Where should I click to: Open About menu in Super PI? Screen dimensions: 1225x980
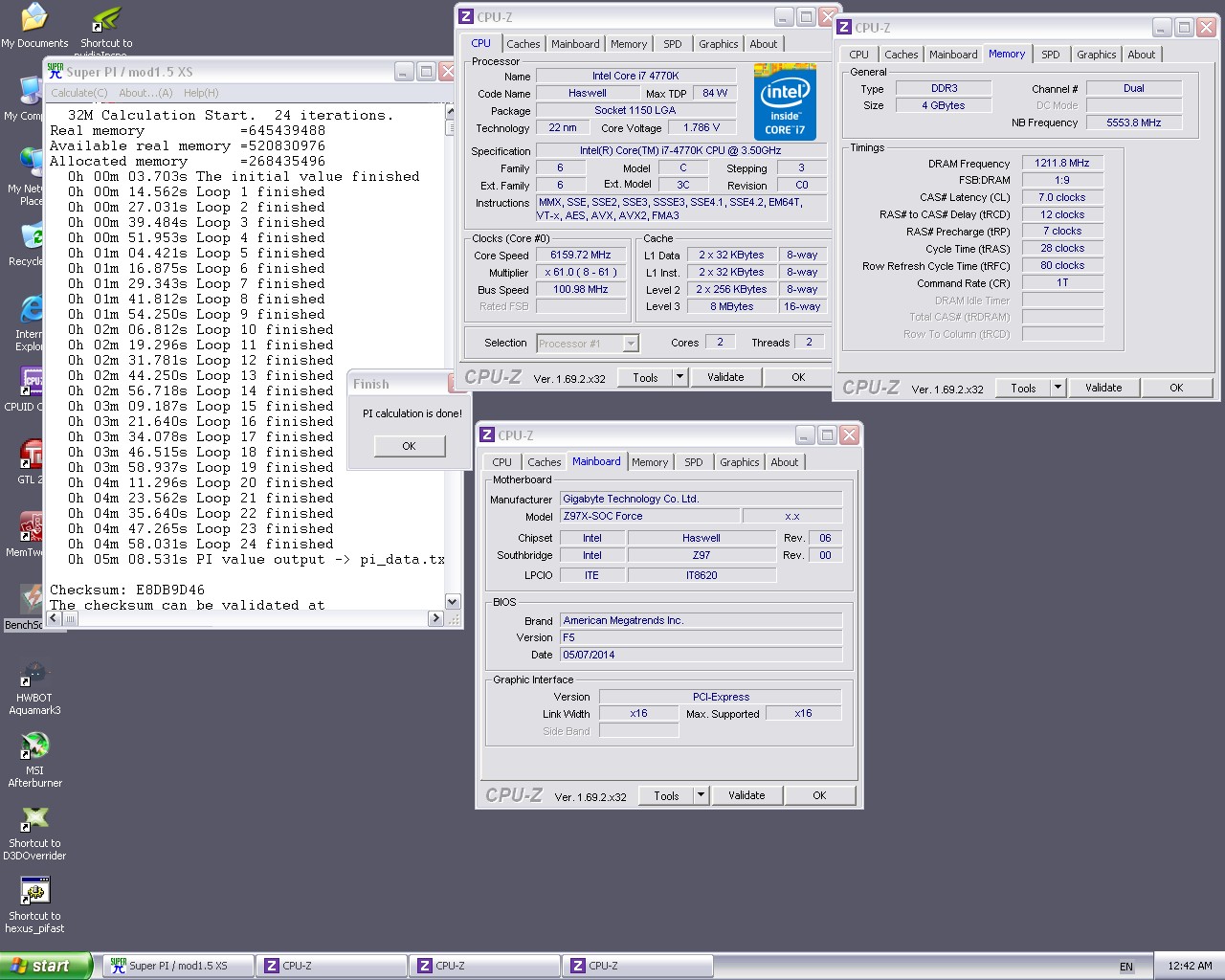(x=145, y=93)
